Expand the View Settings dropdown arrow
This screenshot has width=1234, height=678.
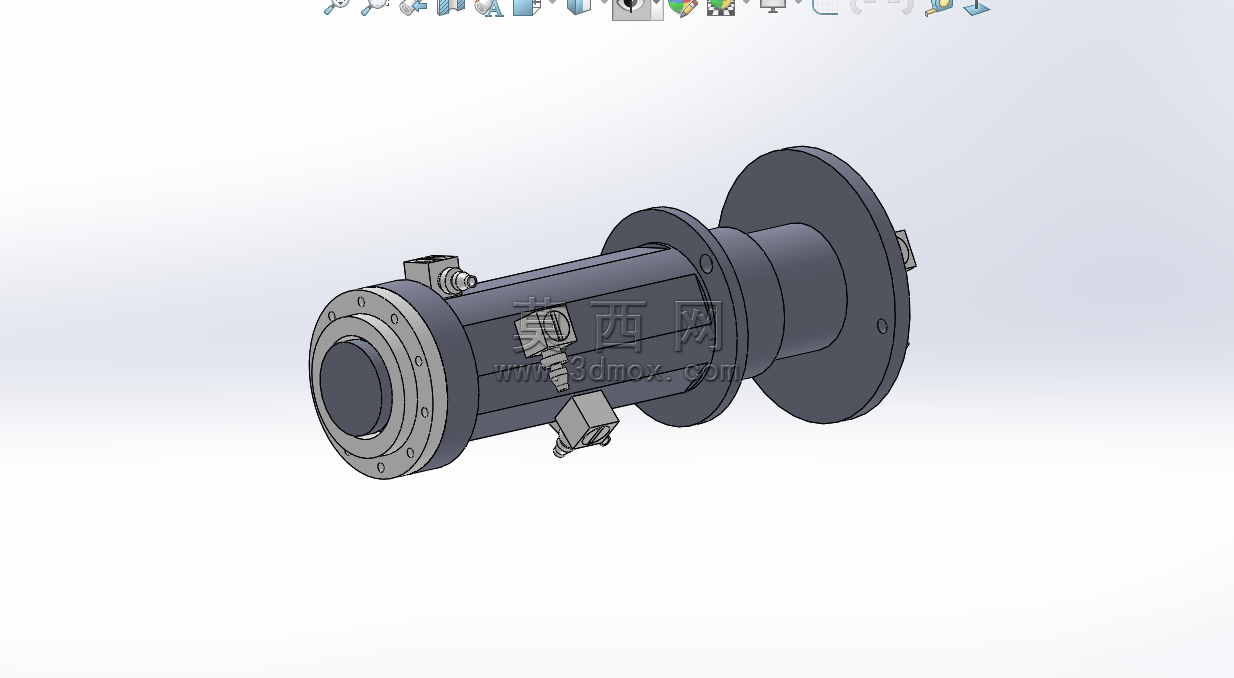(798, 4)
